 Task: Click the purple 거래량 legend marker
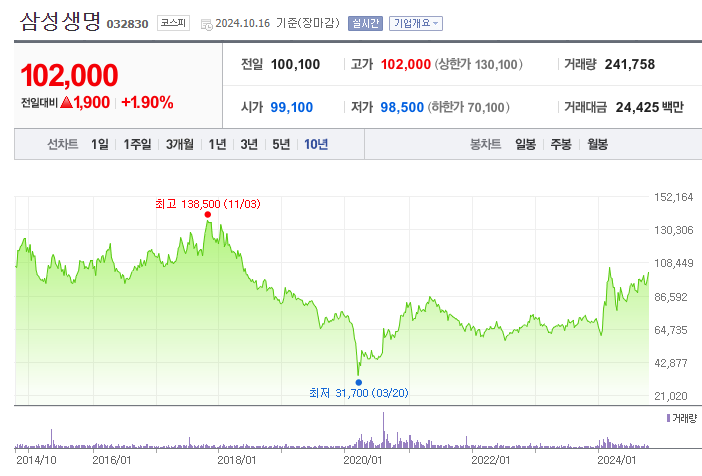668,418
